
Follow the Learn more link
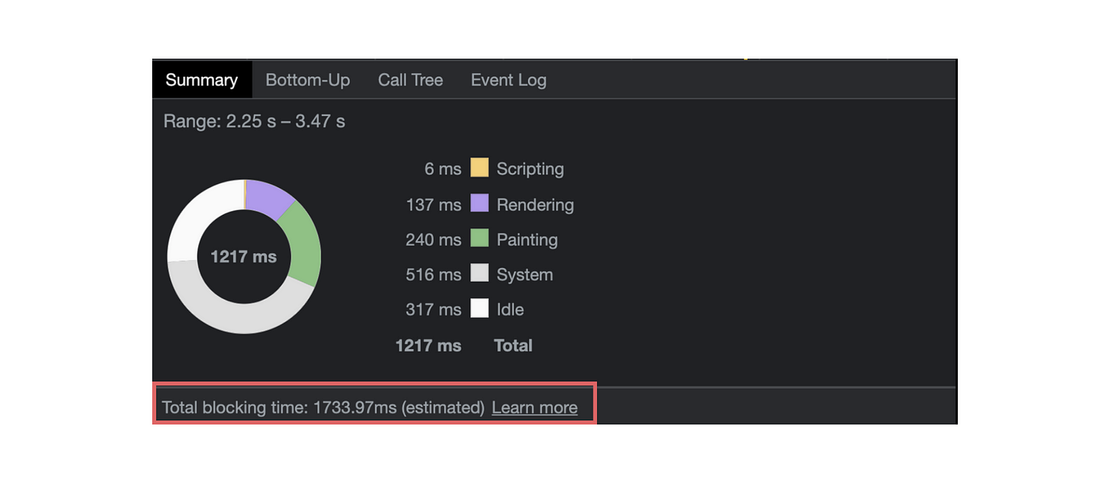click(534, 407)
